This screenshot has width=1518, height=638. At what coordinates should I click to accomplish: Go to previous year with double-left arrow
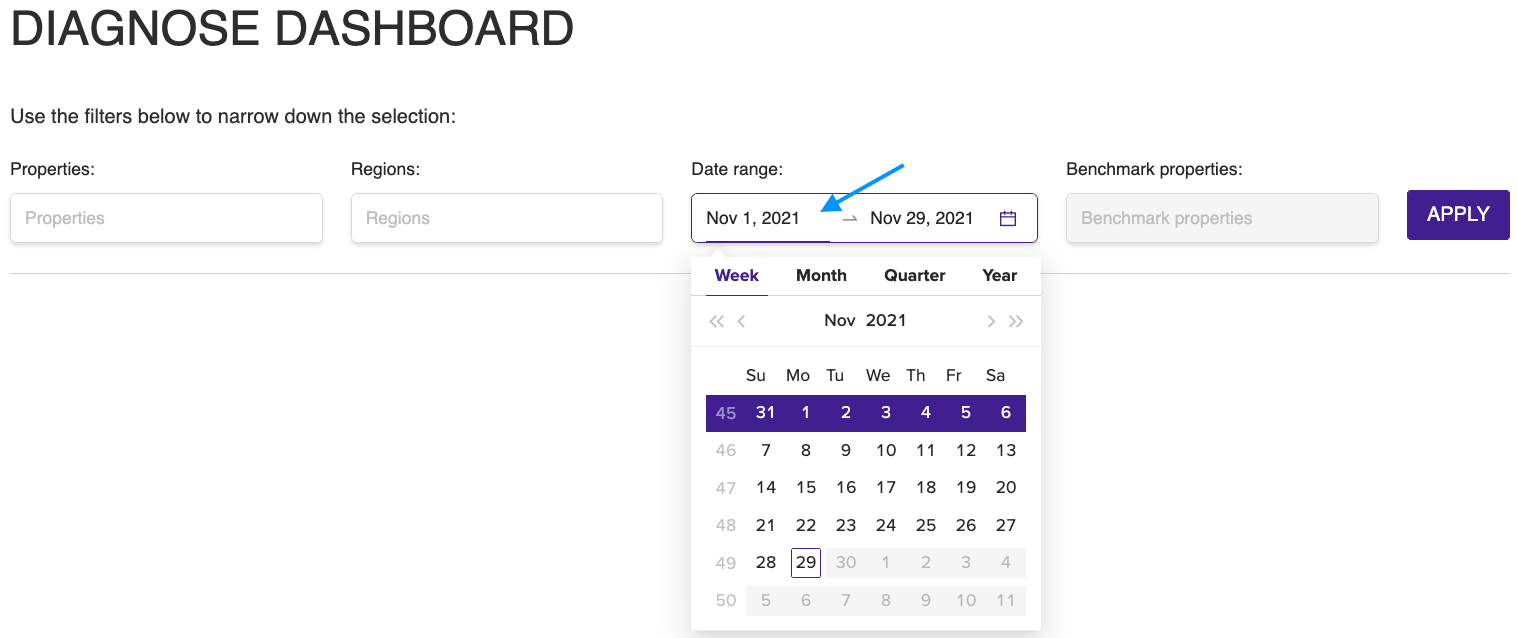(716, 321)
